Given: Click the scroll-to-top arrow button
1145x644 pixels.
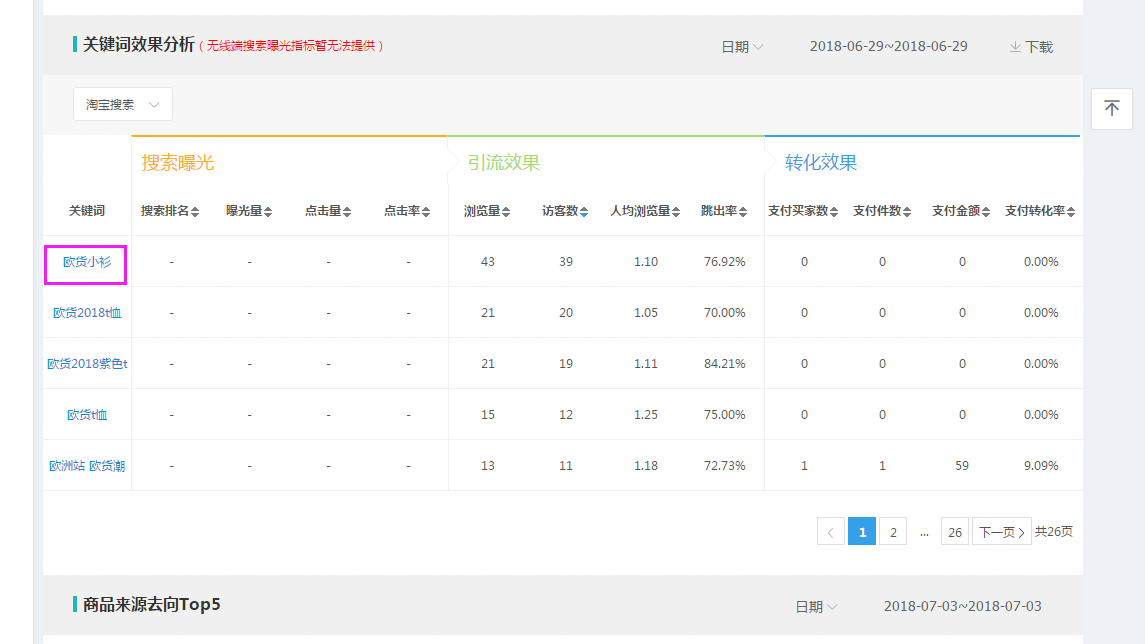Looking at the screenshot, I should pos(1111,108).
